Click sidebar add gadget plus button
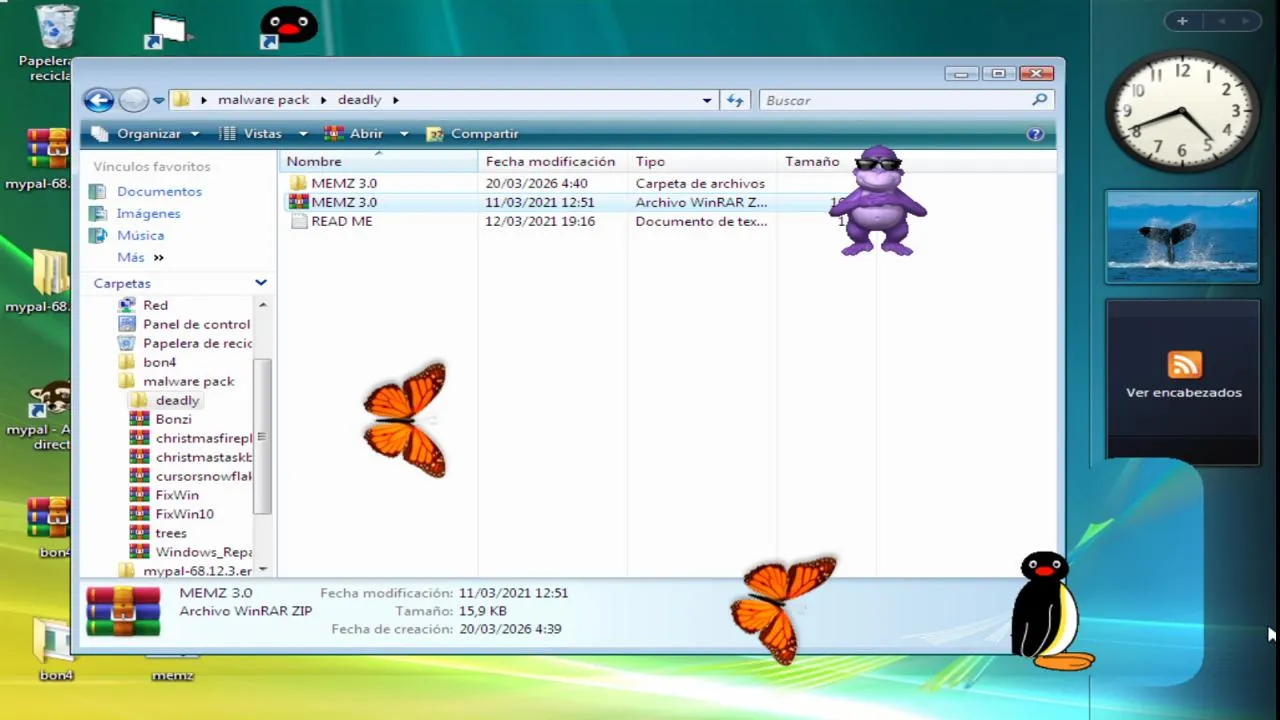Image resolution: width=1280 pixels, height=720 pixels. (x=1182, y=21)
